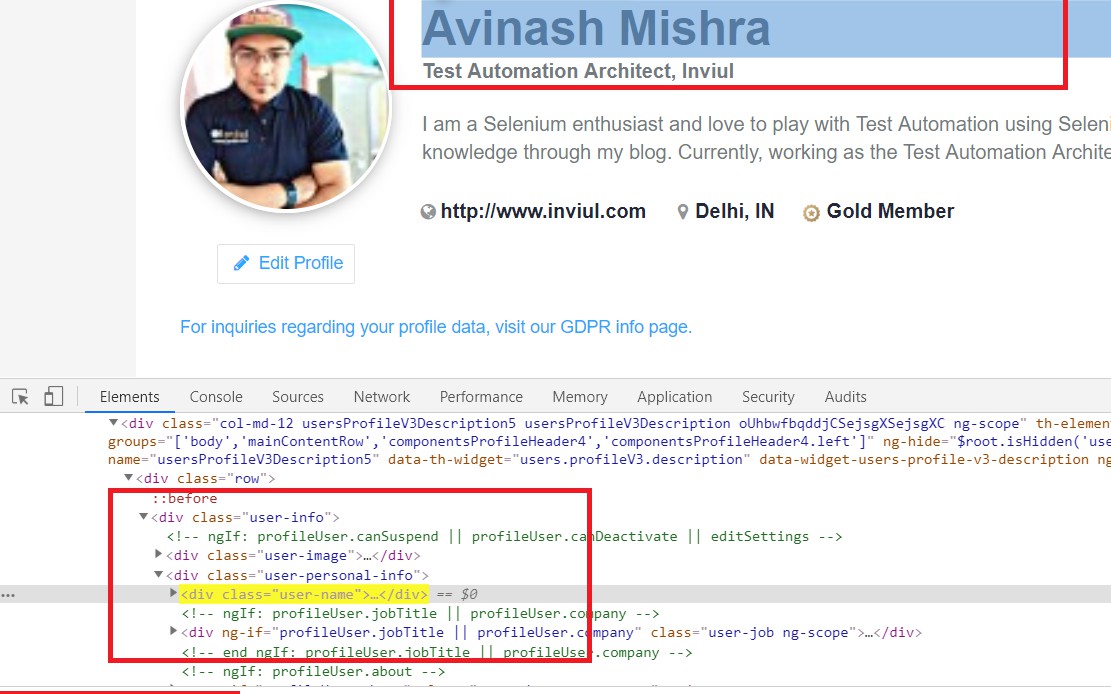Image resolution: width=1111 pixels, height=694 pixels.
Task: Click the pencil icon on Edit Profile
Action: (x=242, y=263)
